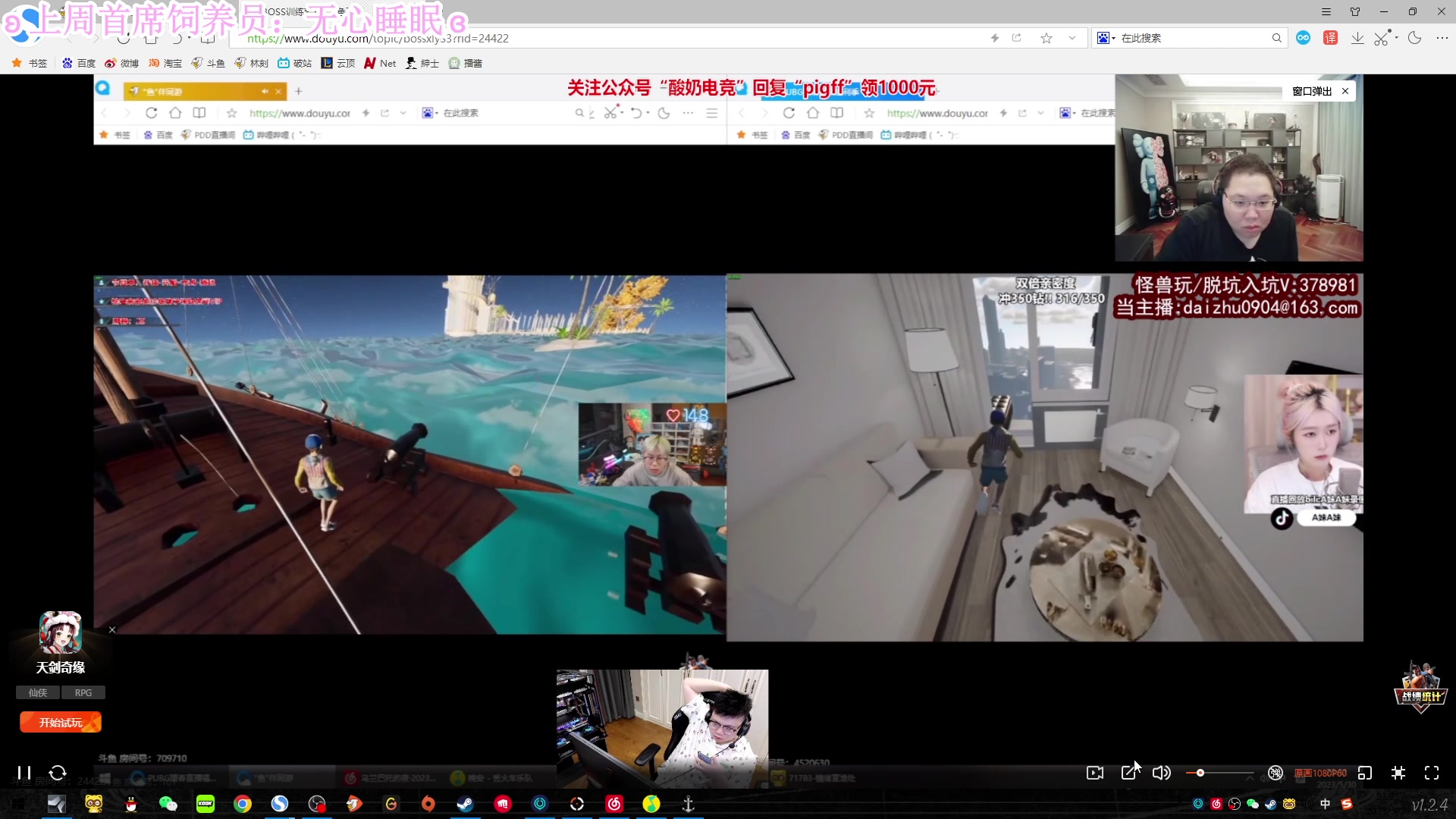The image size is (1456, 819).
Task: Click the magnifier search icon
Action: pyautogui.click(x=1277, y=38)
